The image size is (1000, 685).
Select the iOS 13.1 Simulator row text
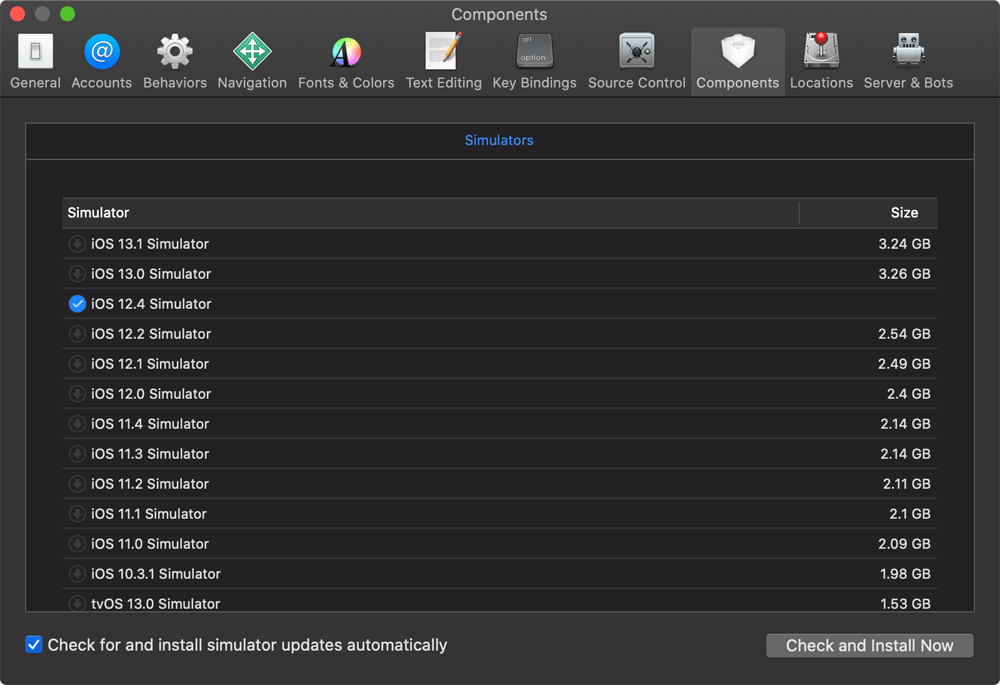click(150, 244)
